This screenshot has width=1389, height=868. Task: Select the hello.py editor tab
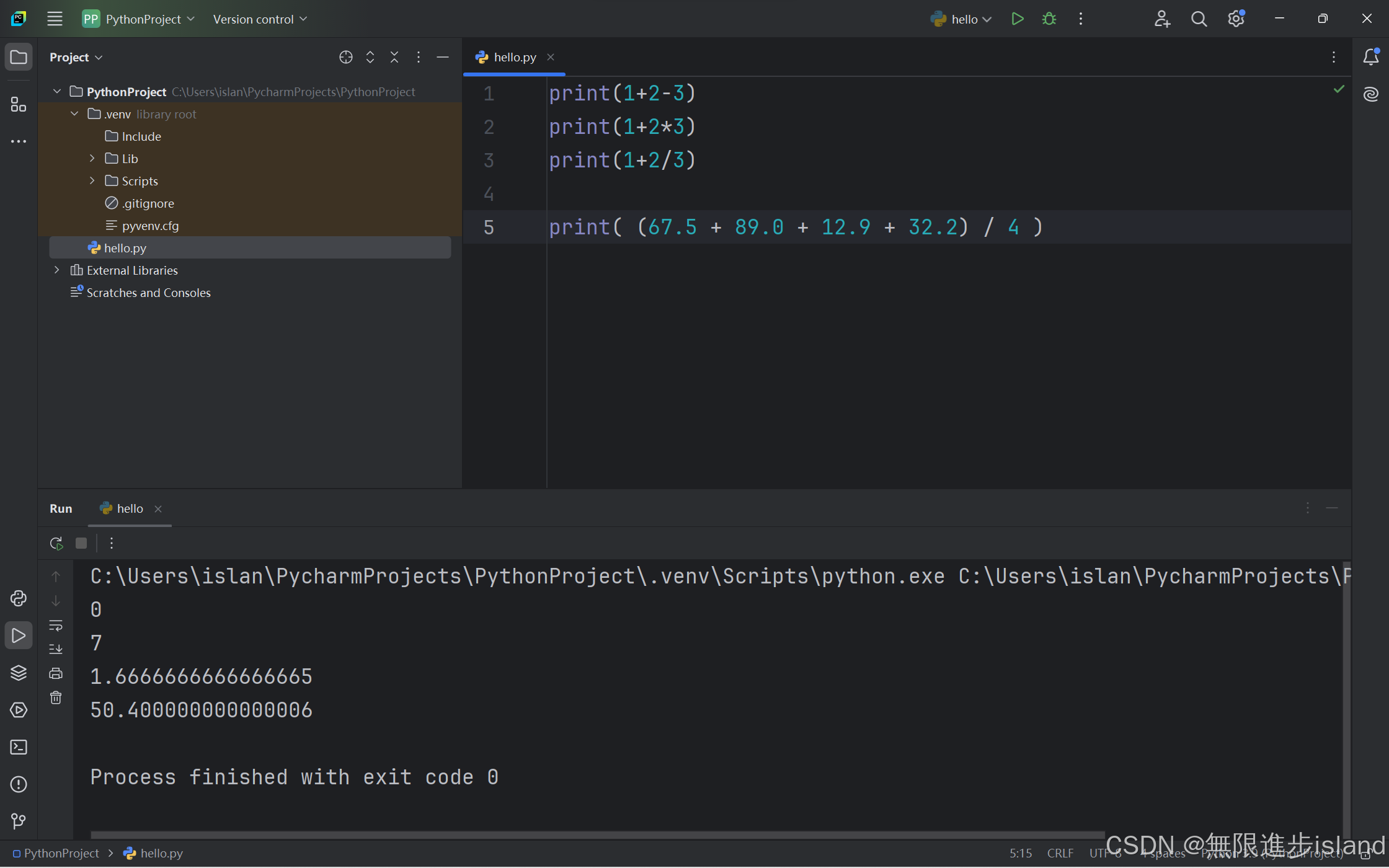coord(514,57)
